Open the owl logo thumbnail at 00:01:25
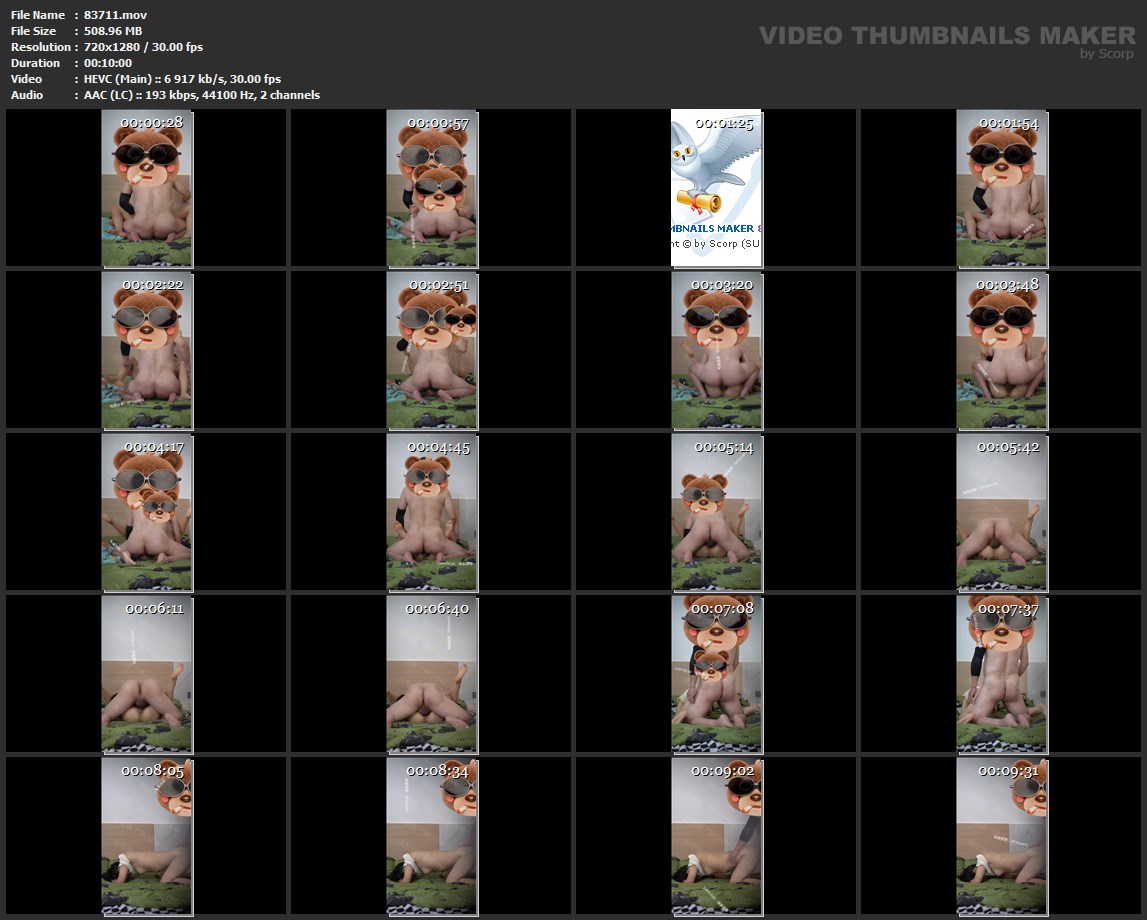The width and height of the screenshot is (1147, 920). pos(716,188)
